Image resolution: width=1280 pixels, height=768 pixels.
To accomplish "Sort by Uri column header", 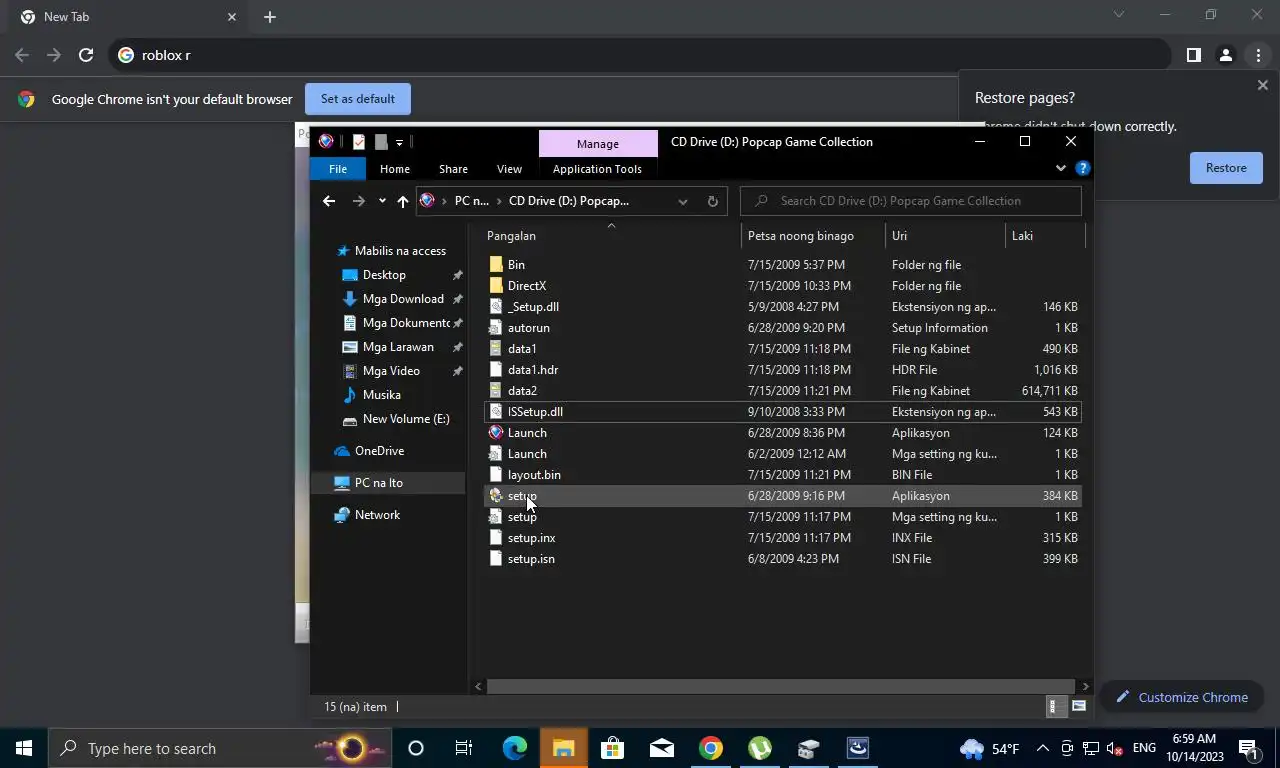I will (x=945, y=236).
